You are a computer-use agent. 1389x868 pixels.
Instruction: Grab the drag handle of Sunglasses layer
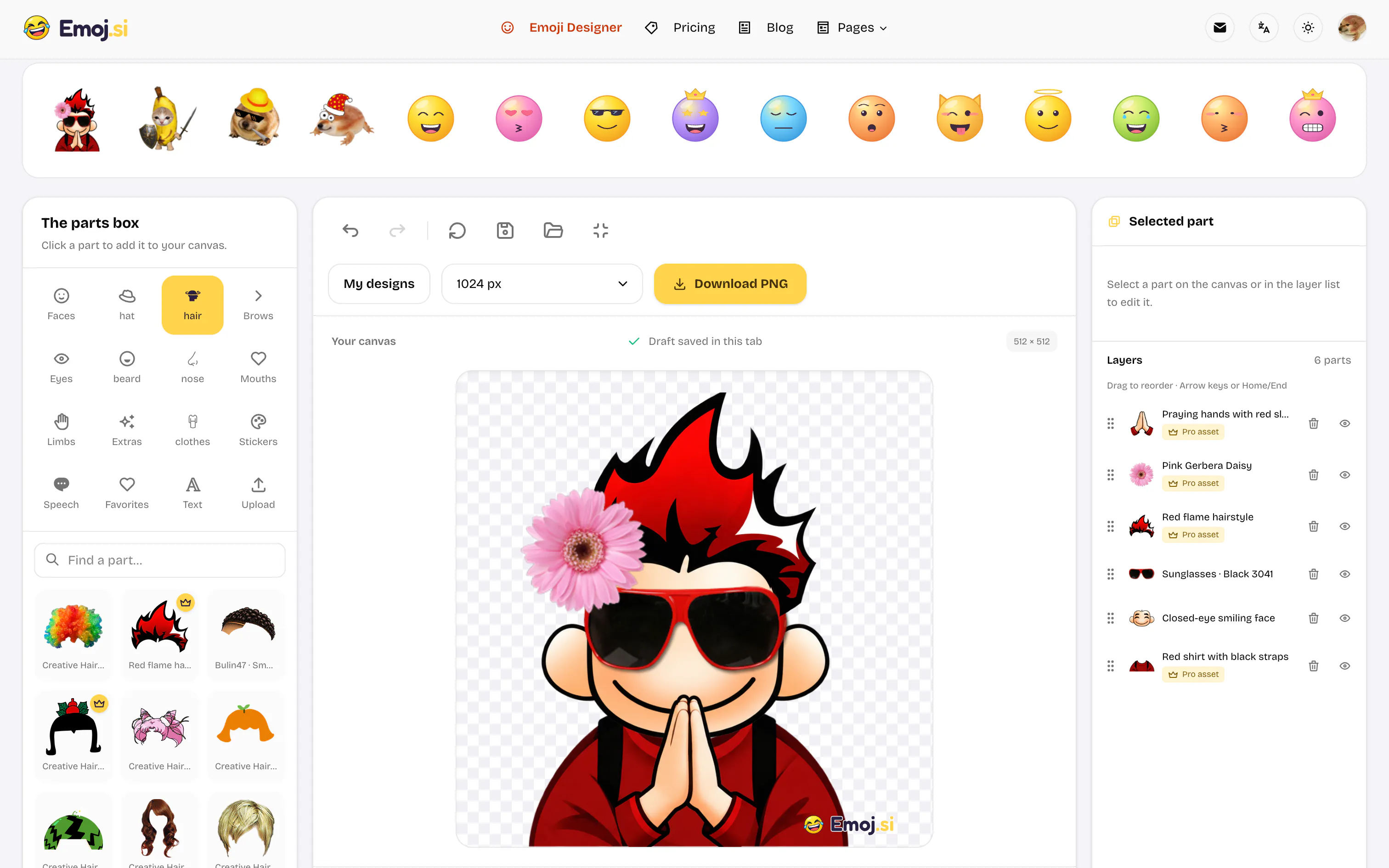[x=1111, y=574]
